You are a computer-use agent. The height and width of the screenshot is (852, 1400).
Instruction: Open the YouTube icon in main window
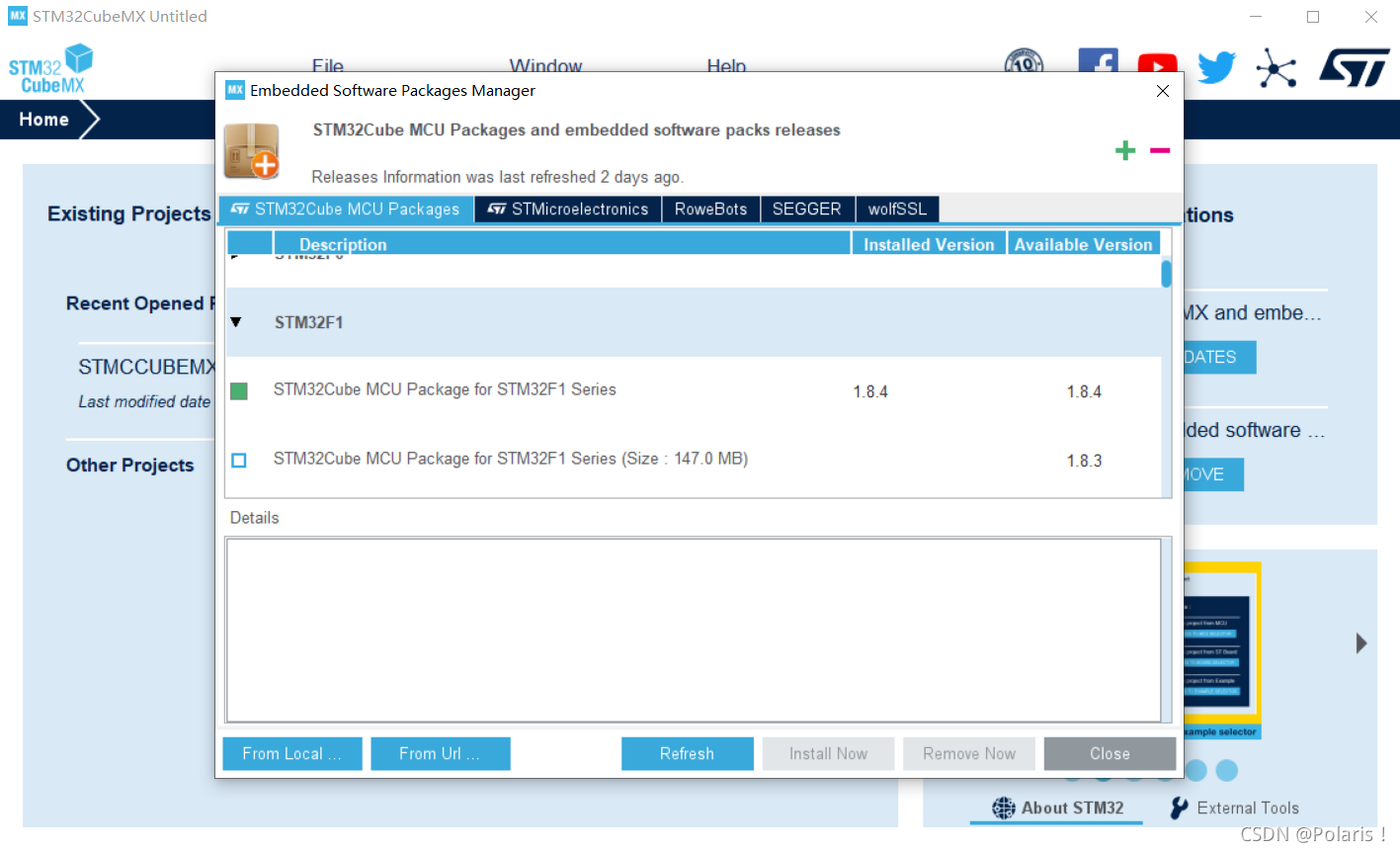tap(1157, 64)
